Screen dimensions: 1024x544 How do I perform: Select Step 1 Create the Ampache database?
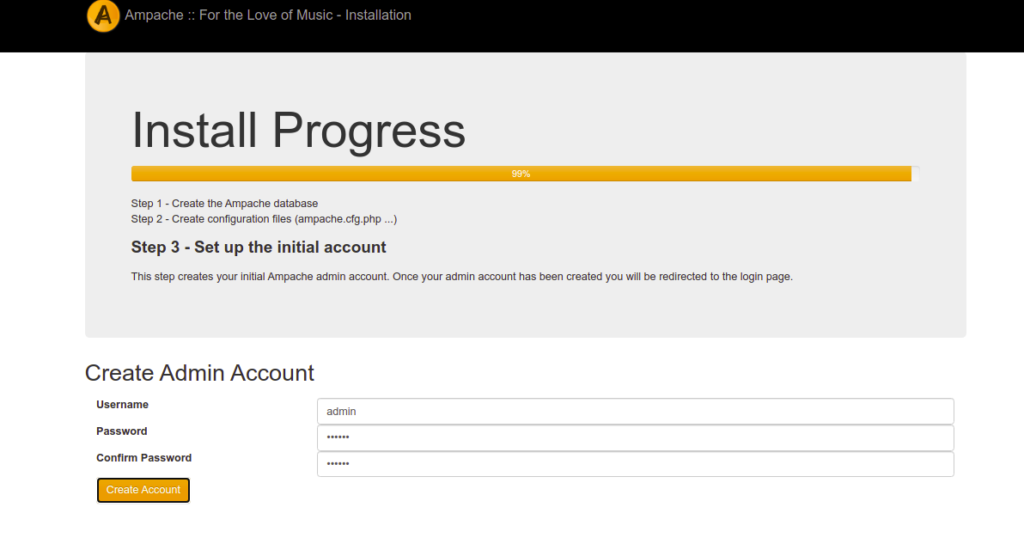[225, 203]
